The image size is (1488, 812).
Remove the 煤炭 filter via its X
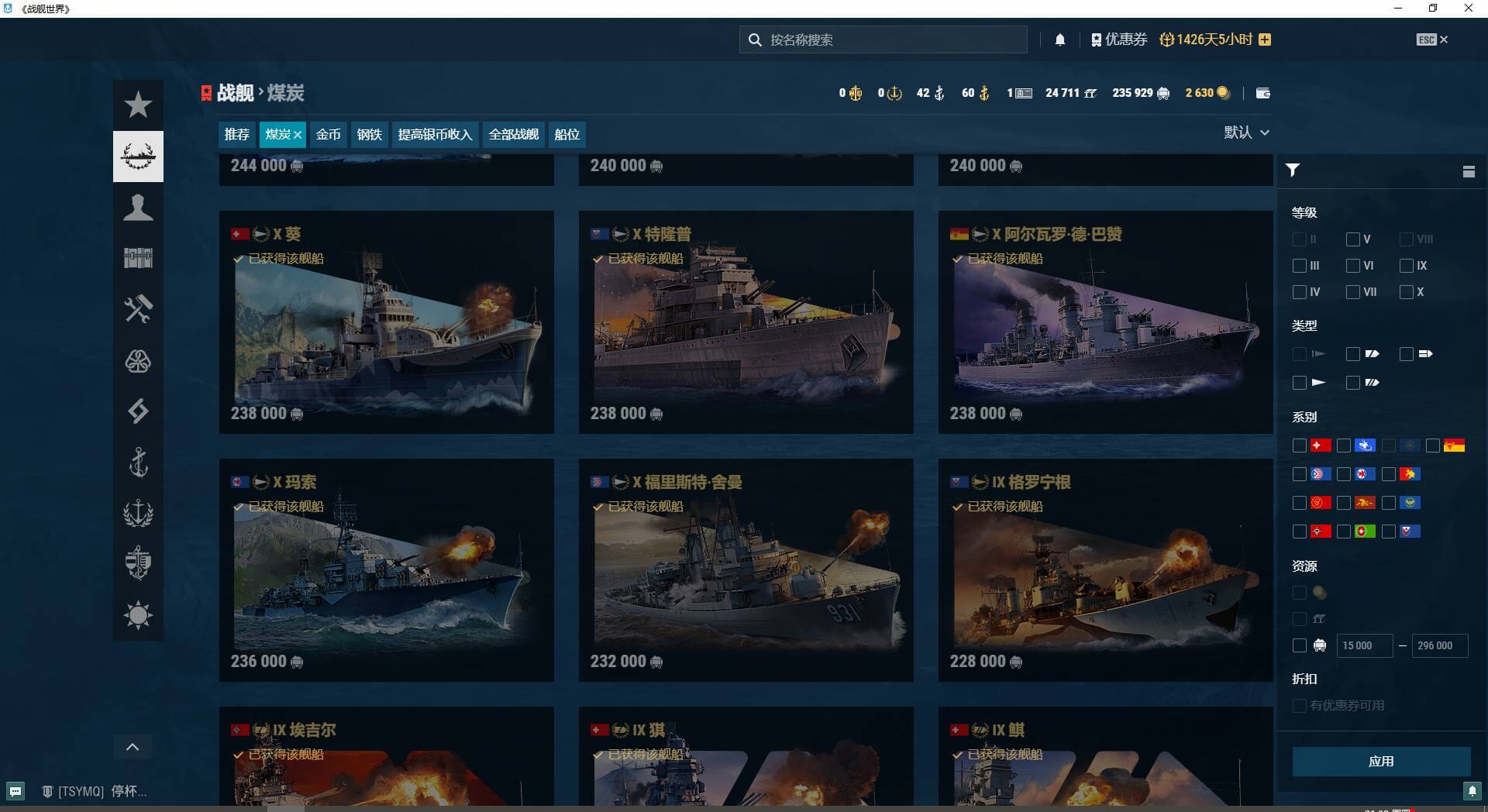[298, 135]
